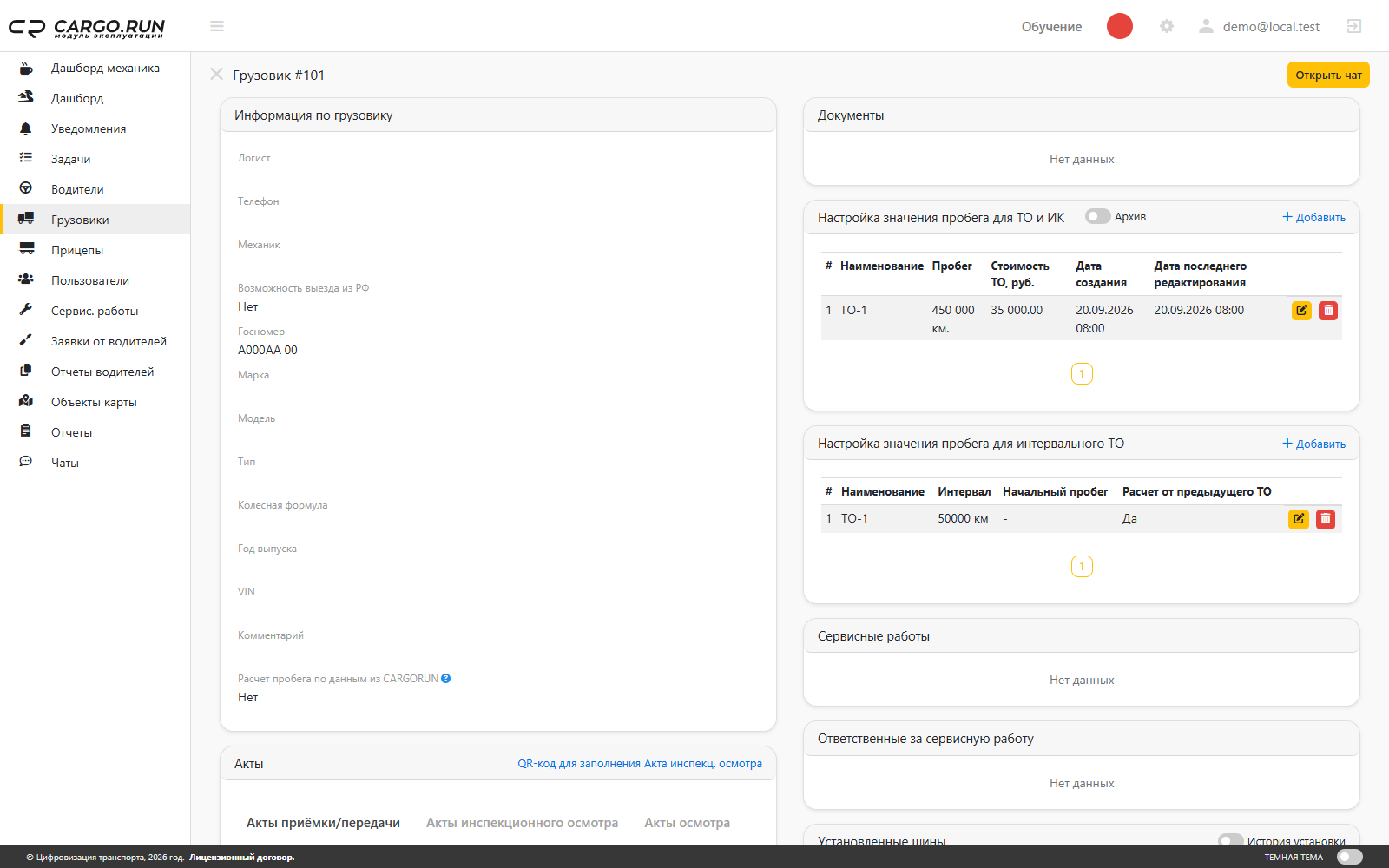
Task: Click the map icon for Объекты карты
Action: coord(26,401)
